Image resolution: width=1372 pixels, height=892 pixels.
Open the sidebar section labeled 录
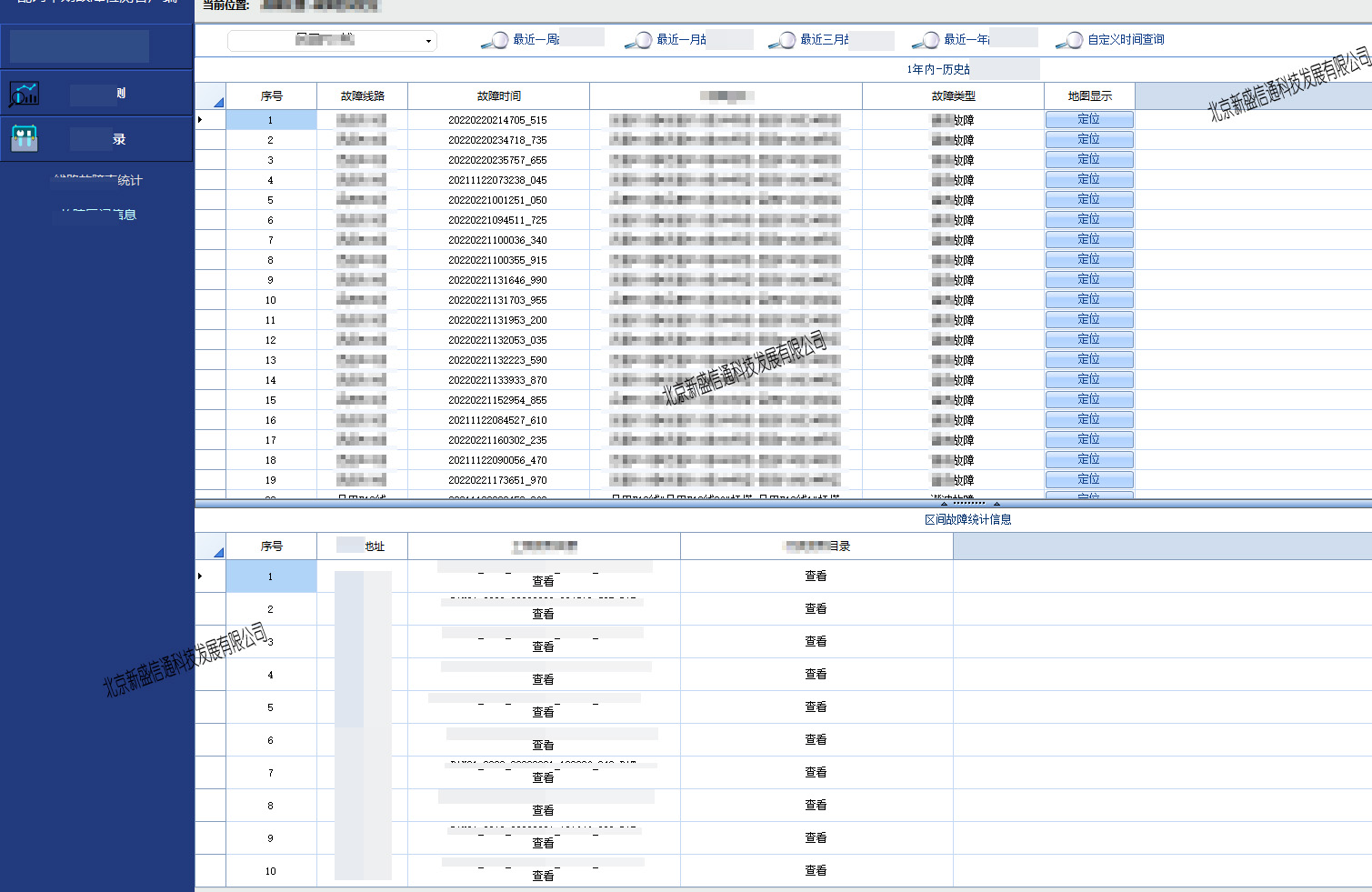point(96,139)
